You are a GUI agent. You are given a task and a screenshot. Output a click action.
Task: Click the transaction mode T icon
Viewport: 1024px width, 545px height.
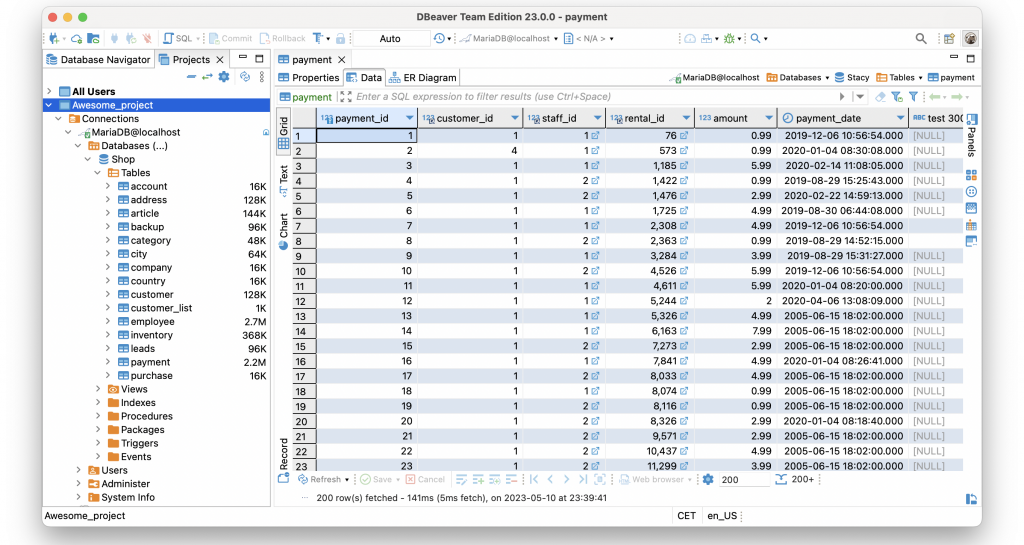(317, 39)
